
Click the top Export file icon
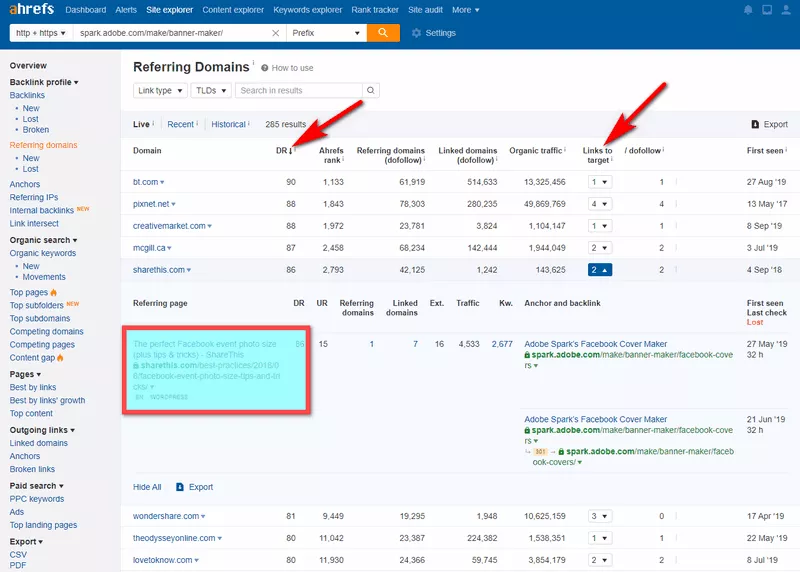755,124
